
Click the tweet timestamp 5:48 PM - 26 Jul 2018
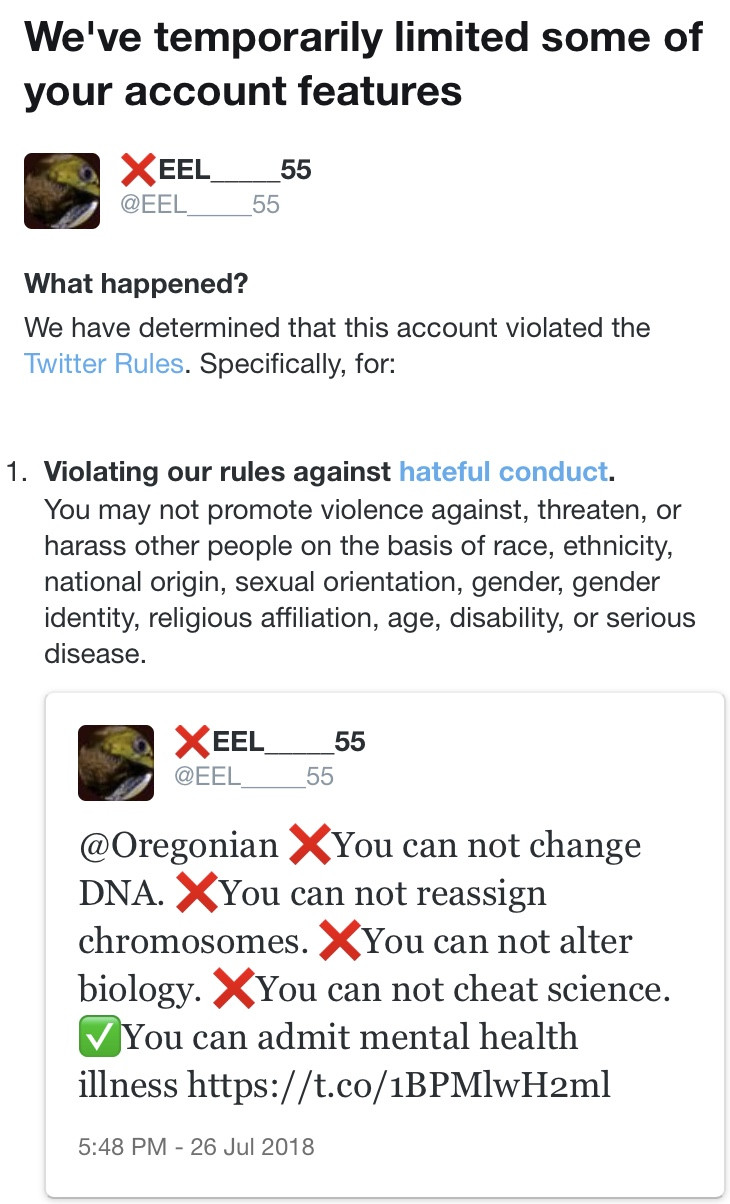tap(196, 1146)
